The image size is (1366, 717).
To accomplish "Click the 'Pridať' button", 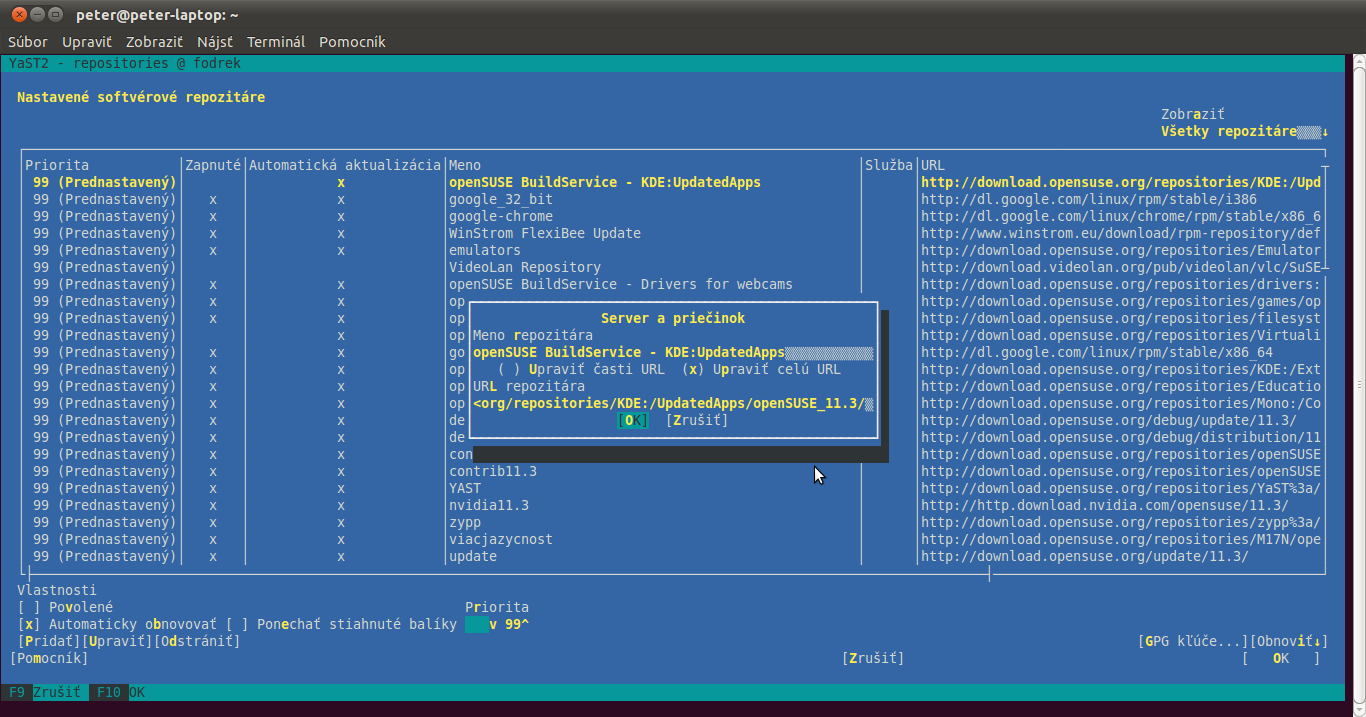I will 49,641.
